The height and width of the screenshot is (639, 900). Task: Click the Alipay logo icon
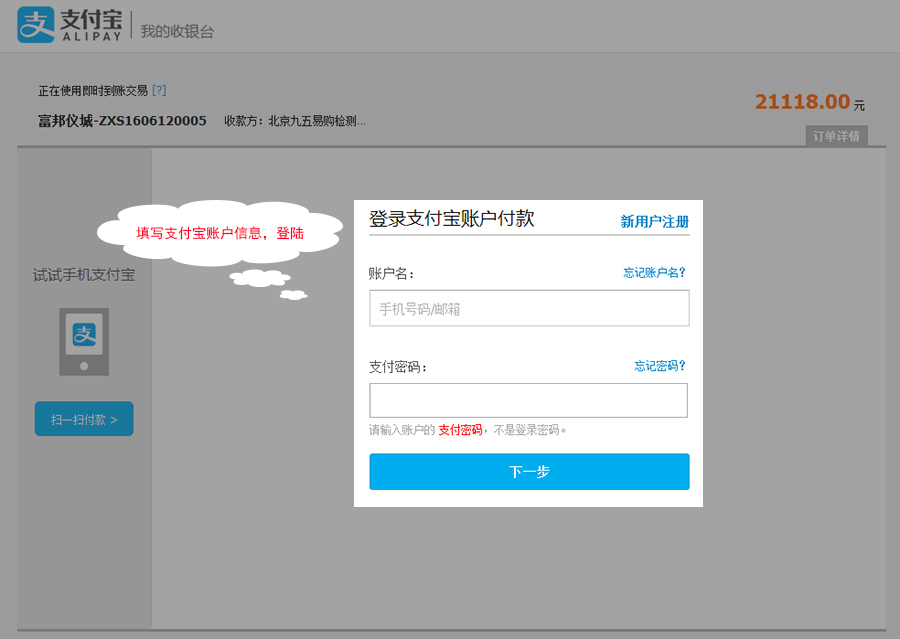pyautogui.click(x=36, y=25)
